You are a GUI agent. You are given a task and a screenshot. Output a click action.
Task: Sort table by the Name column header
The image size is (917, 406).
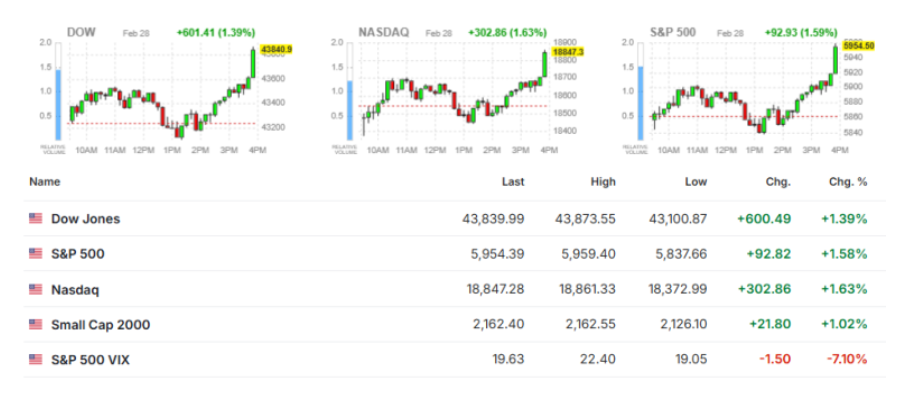[45, 182]
